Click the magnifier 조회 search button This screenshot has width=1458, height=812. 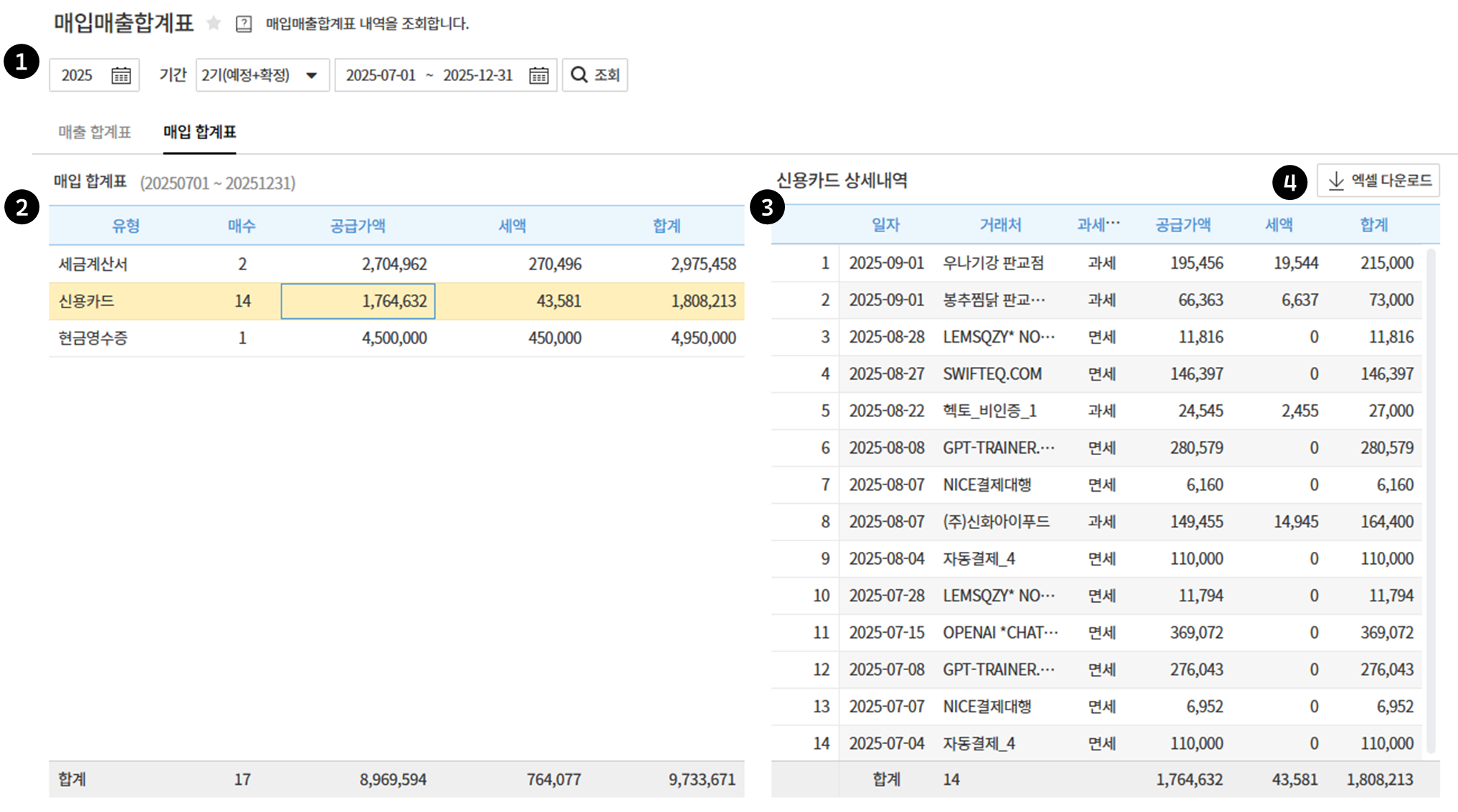[x=594, y=75]
